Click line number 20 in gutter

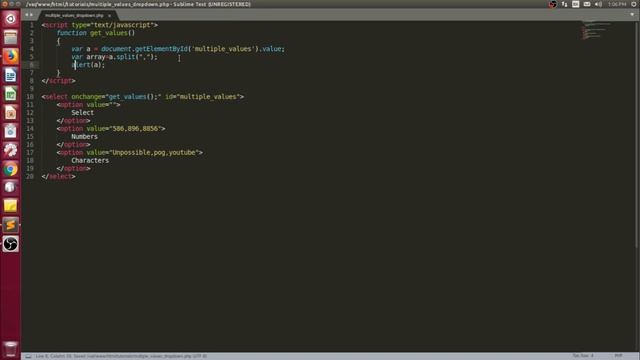click(x=30, y=176)
